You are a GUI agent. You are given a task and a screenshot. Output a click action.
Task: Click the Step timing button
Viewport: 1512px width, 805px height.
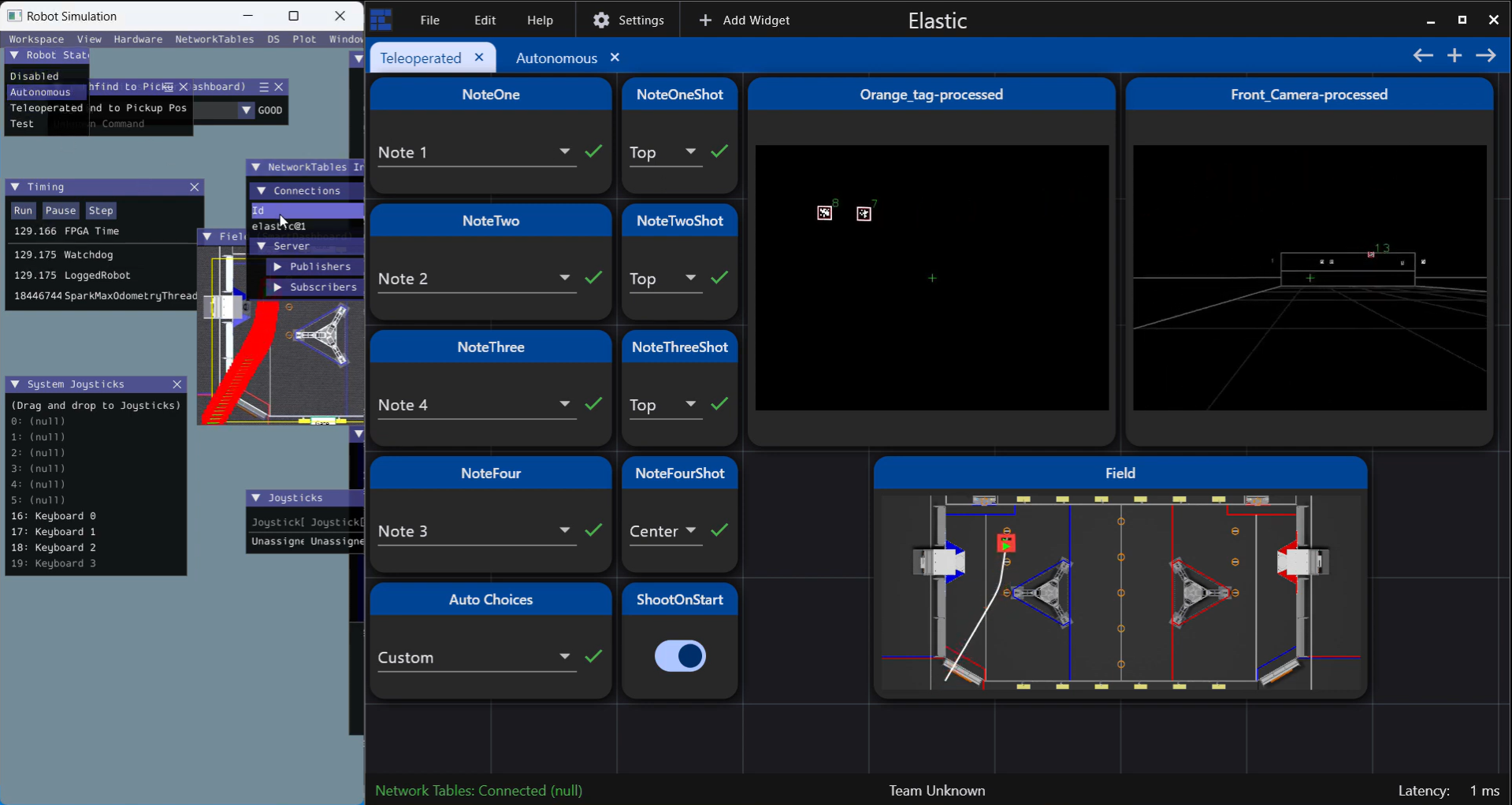click(101, 211)
